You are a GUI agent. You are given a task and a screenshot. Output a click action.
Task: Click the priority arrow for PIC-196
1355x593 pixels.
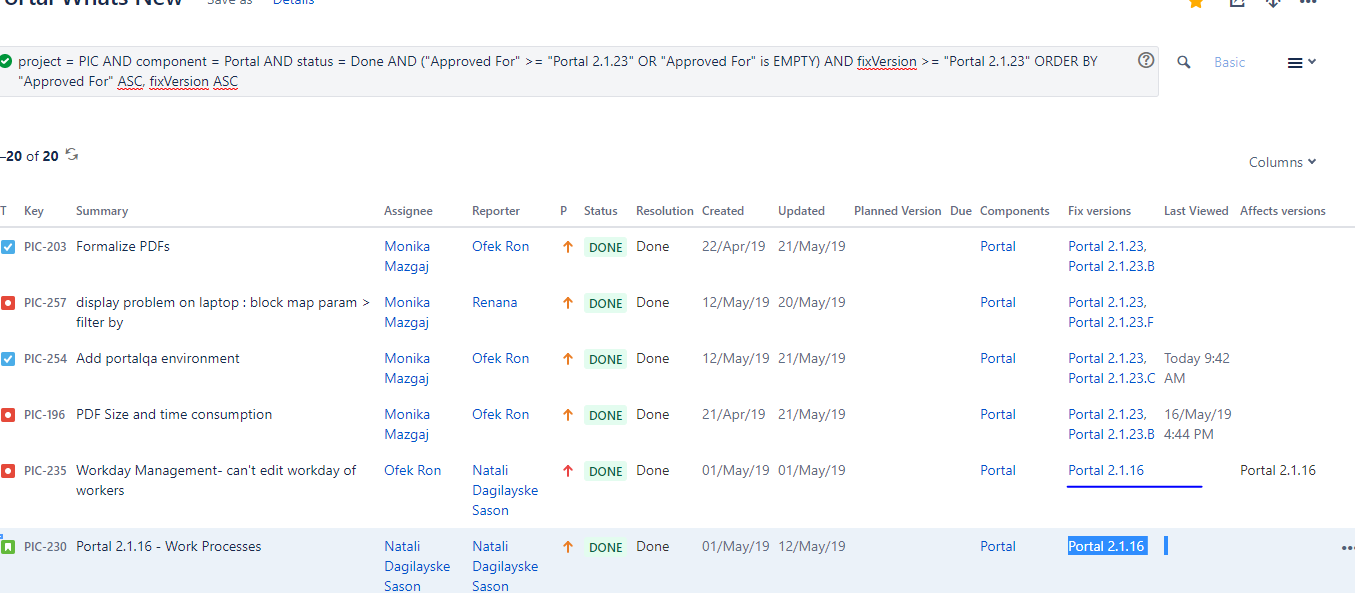coord(568,415)
